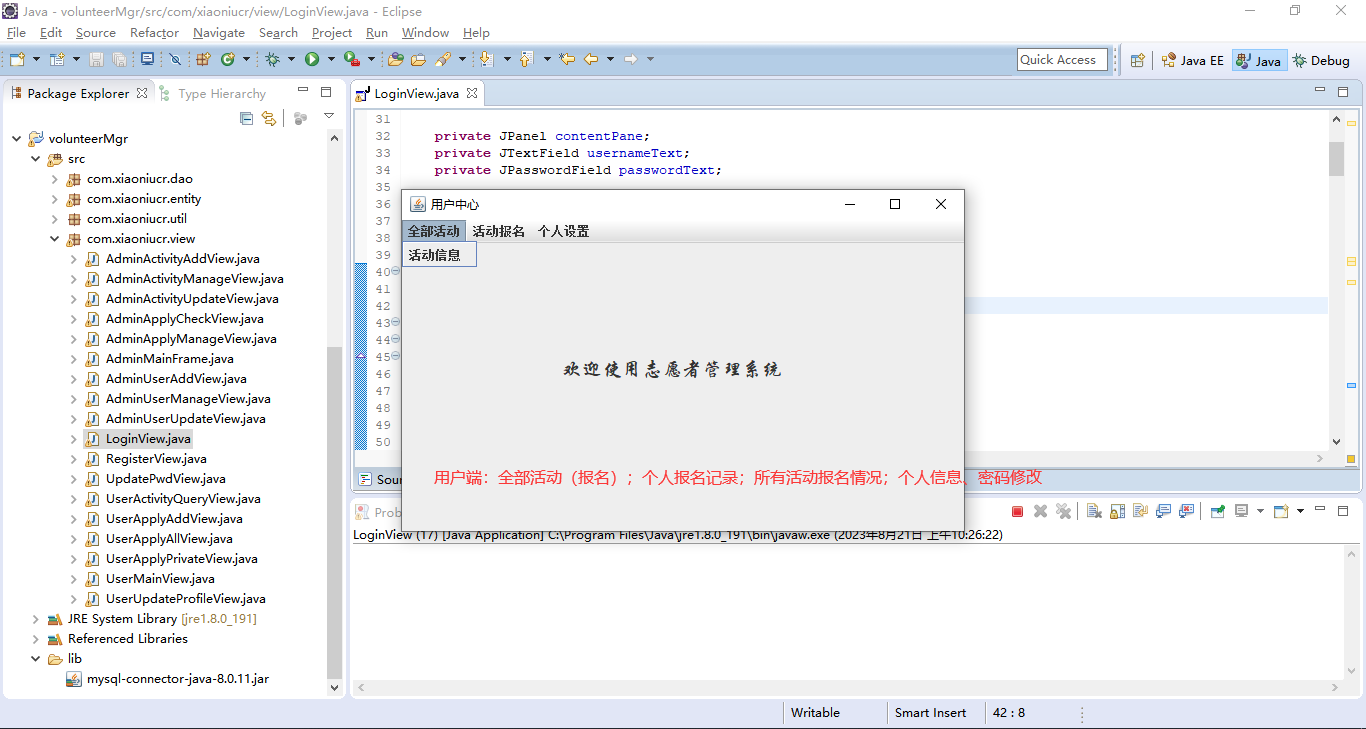Image resolution: width=1366 pixels, height=729 pixels.
Task: Click the Clear Console icon
Action: pos(1094,511)
